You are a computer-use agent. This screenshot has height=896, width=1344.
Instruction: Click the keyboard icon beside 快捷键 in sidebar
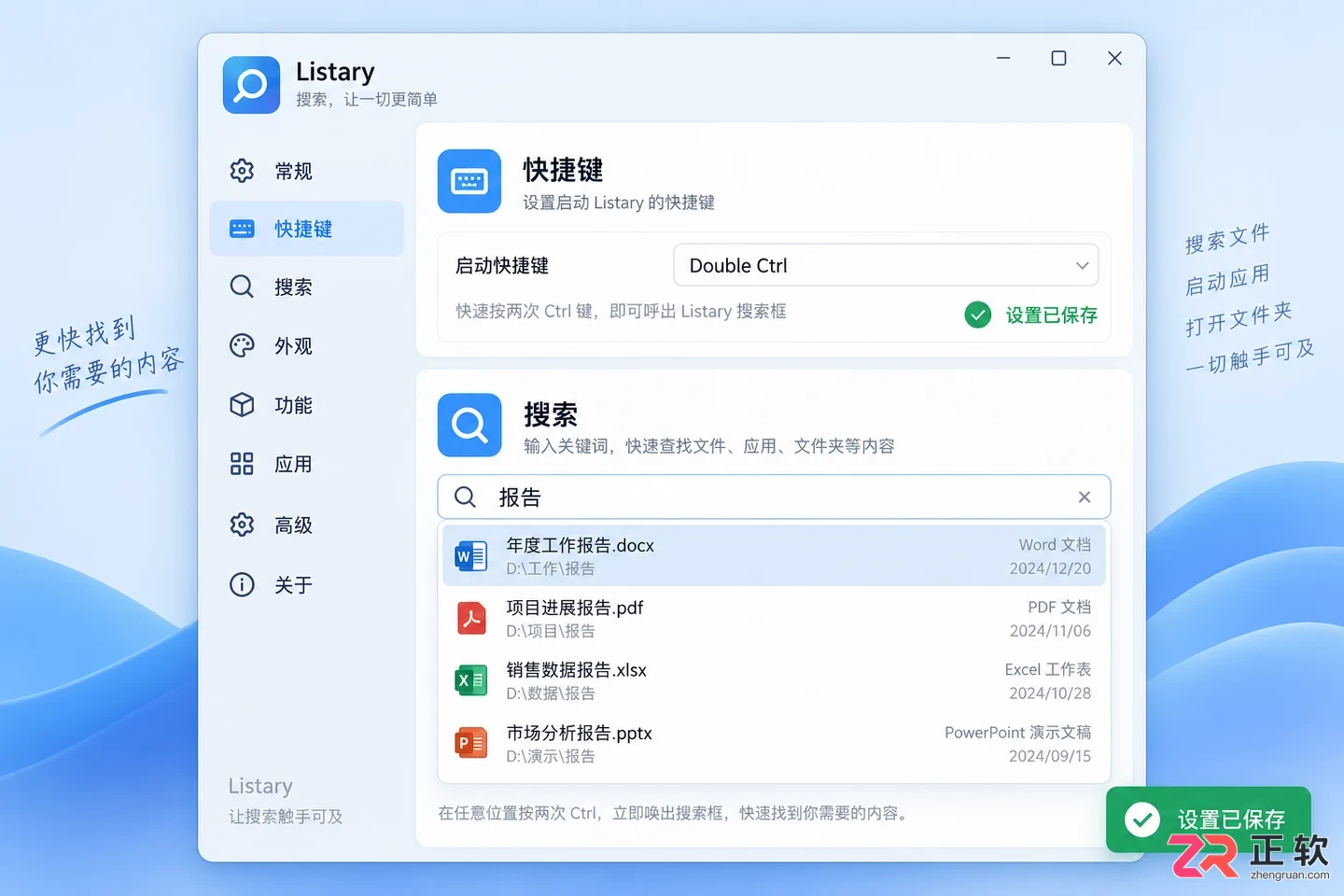click(242, 229)
